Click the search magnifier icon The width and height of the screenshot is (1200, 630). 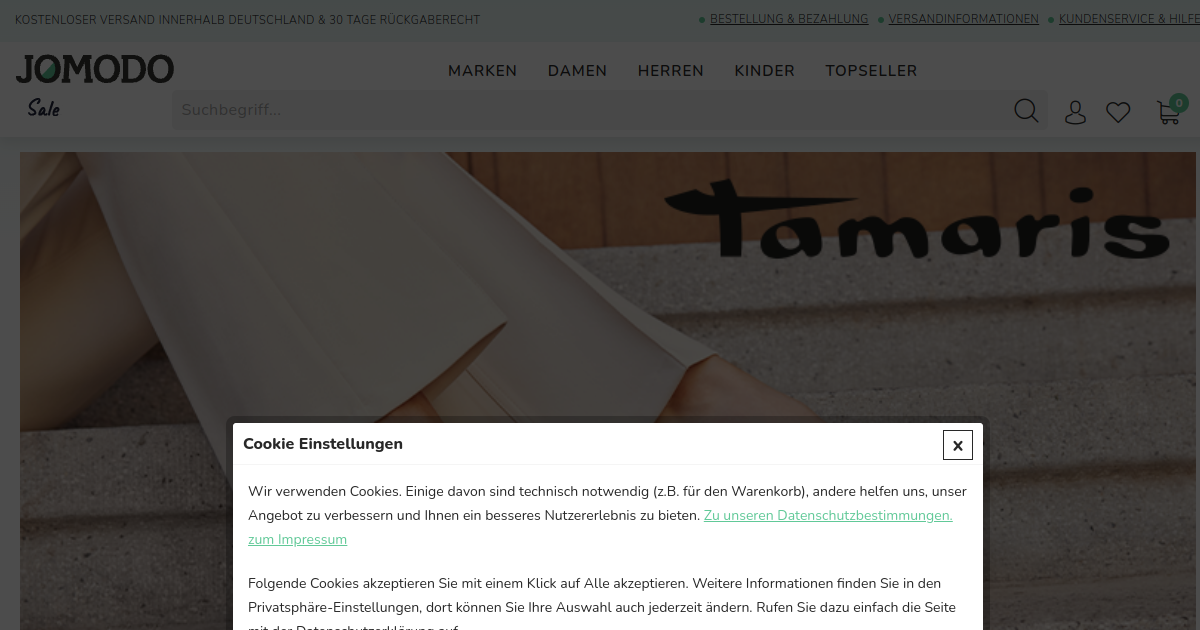coord(1026,110)
